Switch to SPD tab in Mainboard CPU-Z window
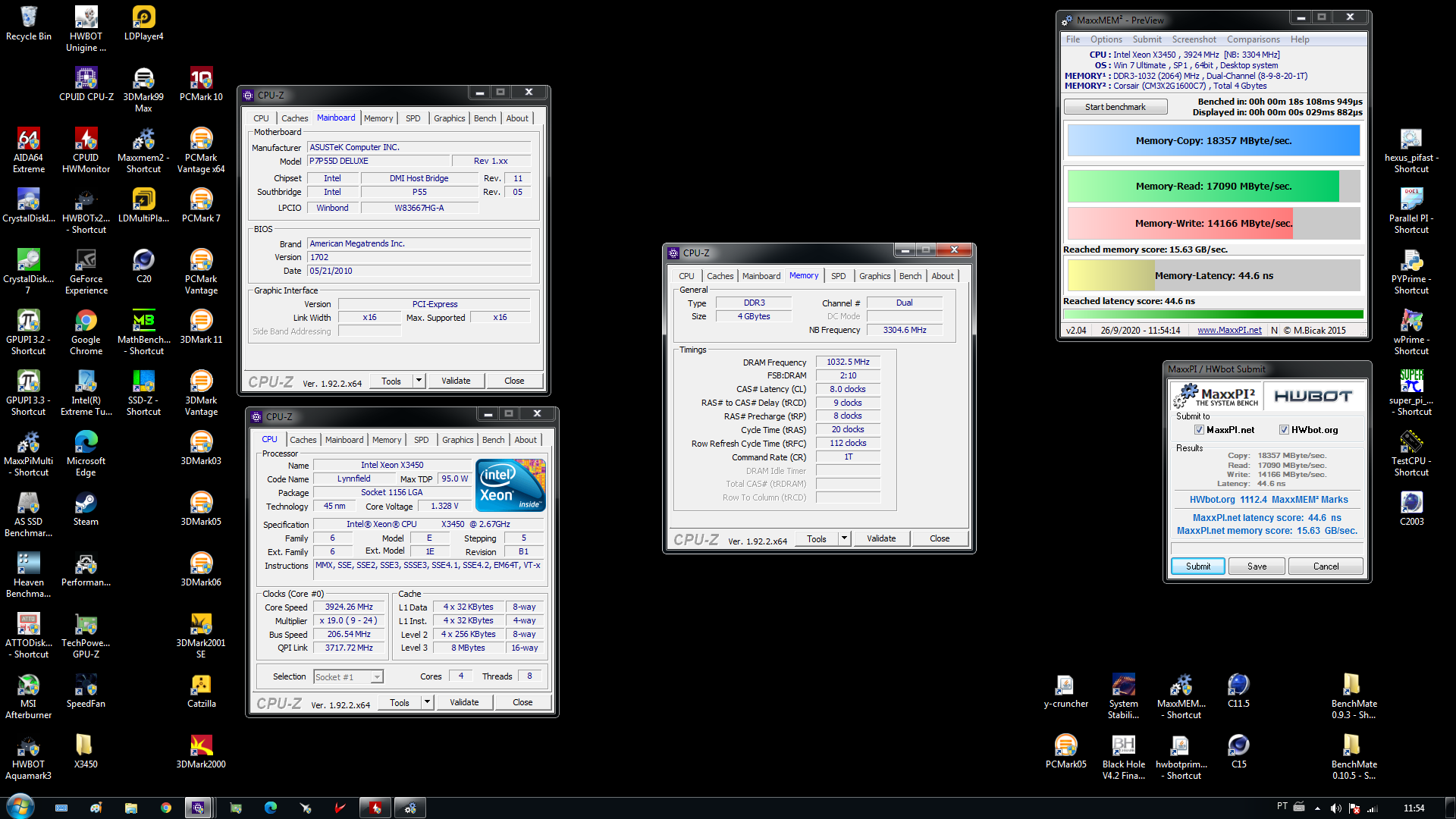The width and height of the screenshot is (1456, 819). [413, 118]
